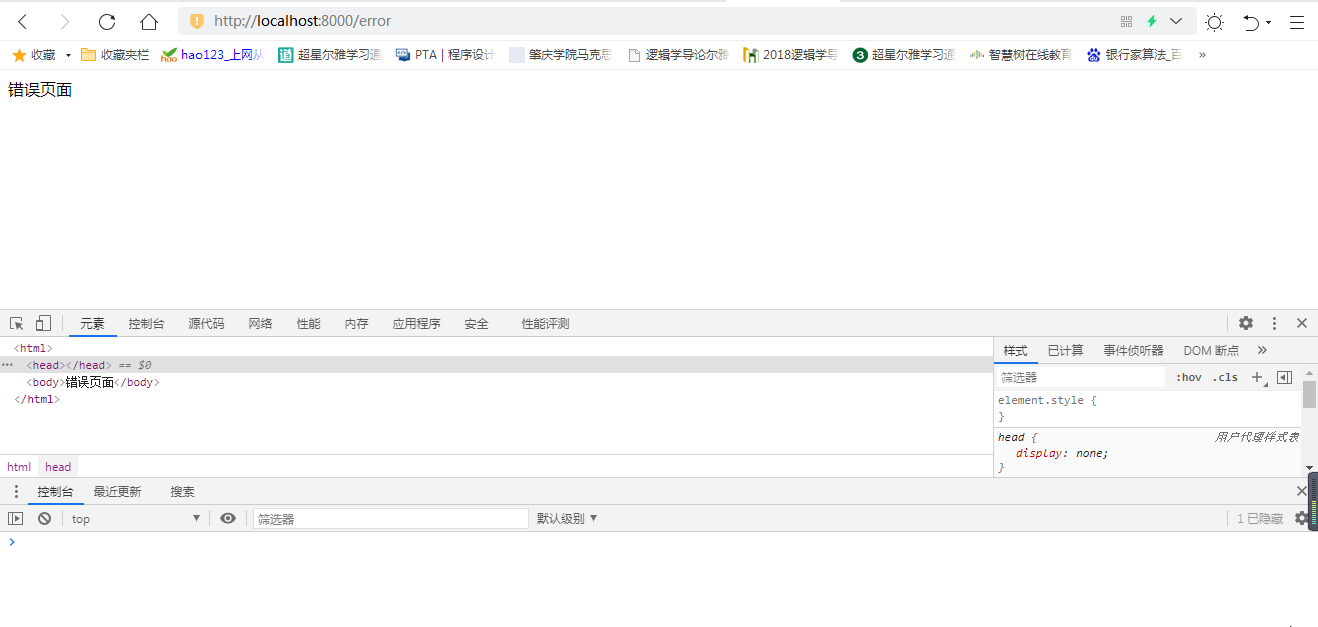Switch to the 内存 tab
1318x627 pixels.
point(356,324)
